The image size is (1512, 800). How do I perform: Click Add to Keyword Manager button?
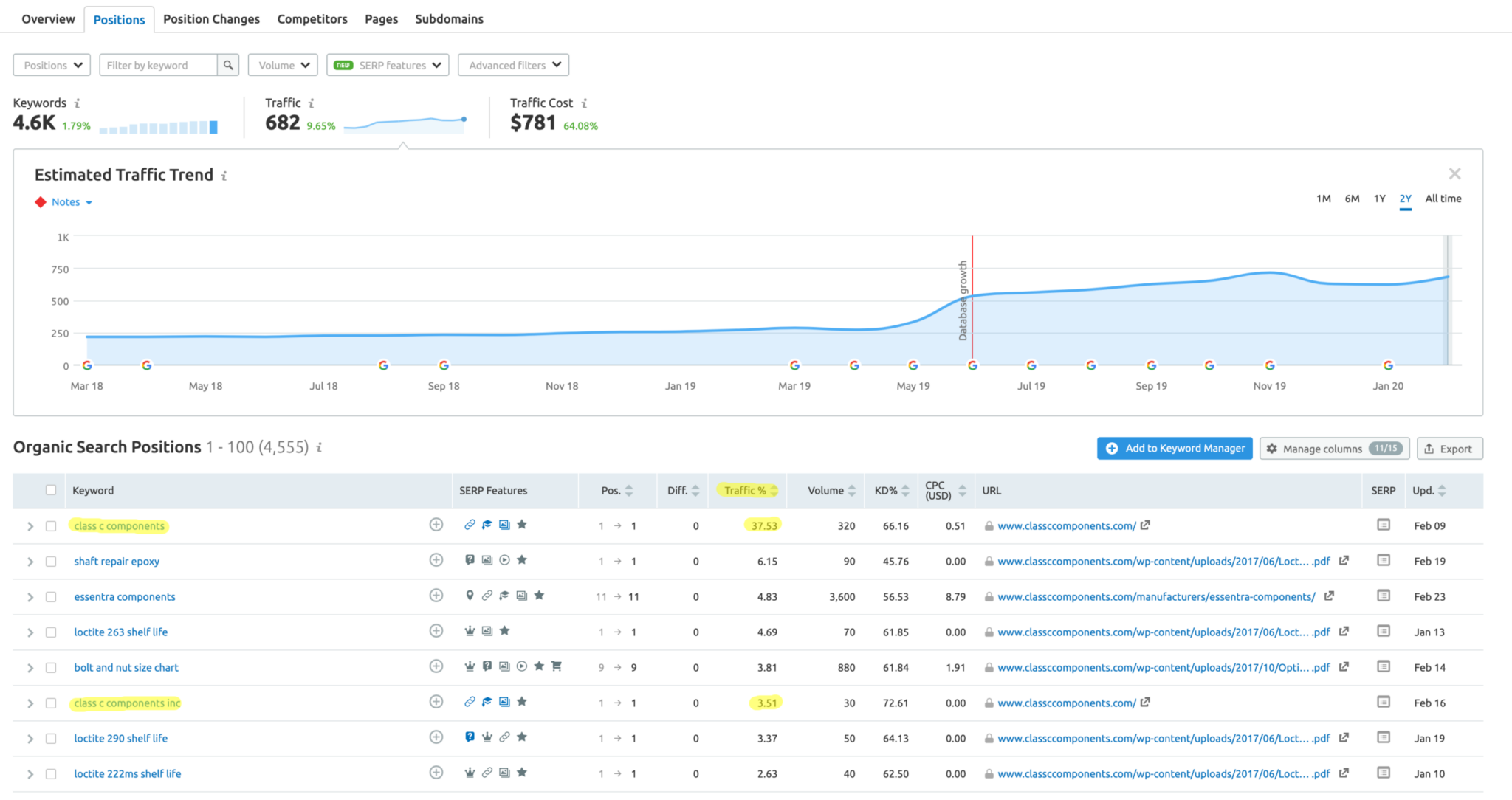coord(1175,448)
